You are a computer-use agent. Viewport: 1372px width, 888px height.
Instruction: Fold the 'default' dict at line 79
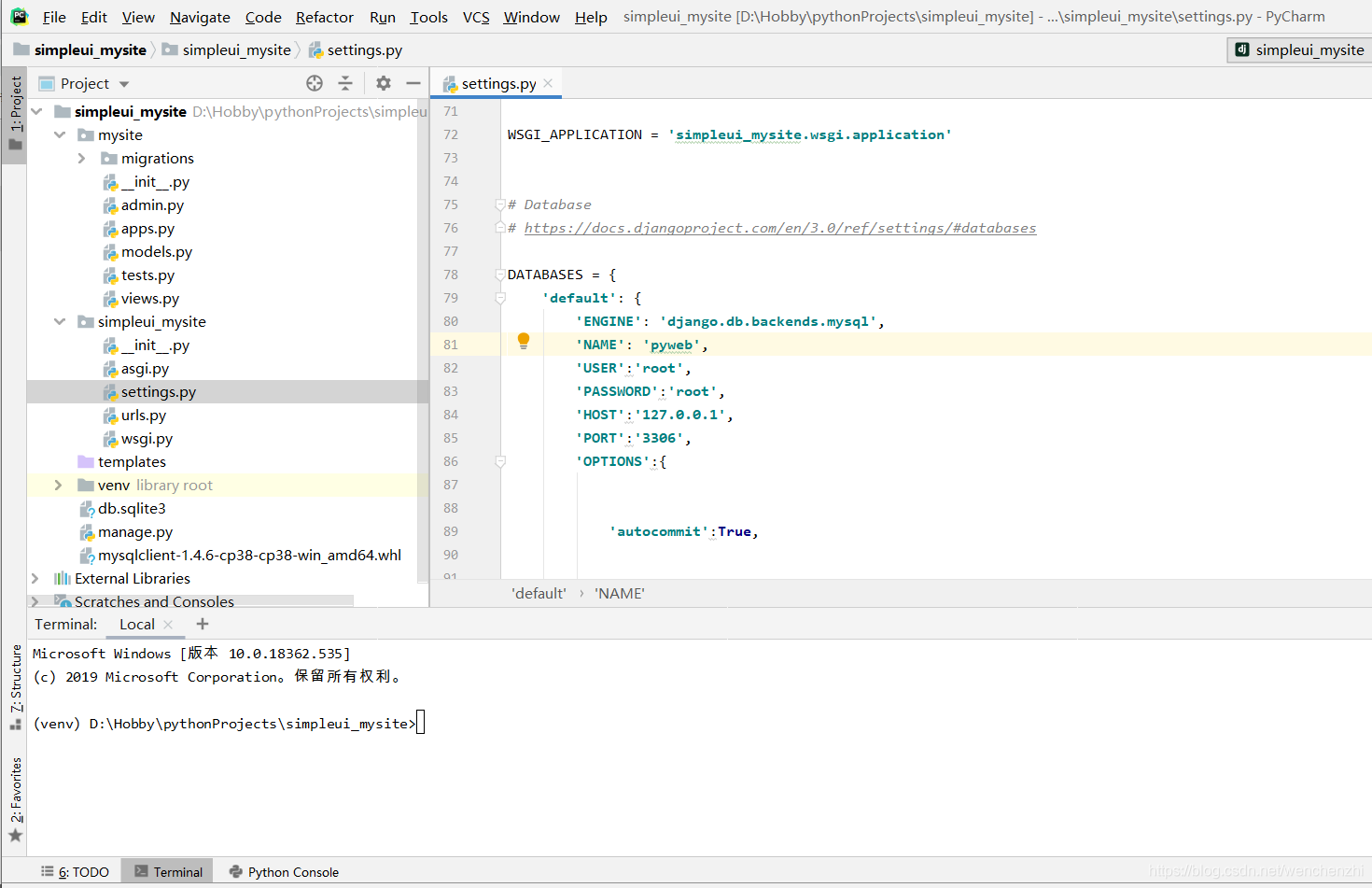coord(500,298)
